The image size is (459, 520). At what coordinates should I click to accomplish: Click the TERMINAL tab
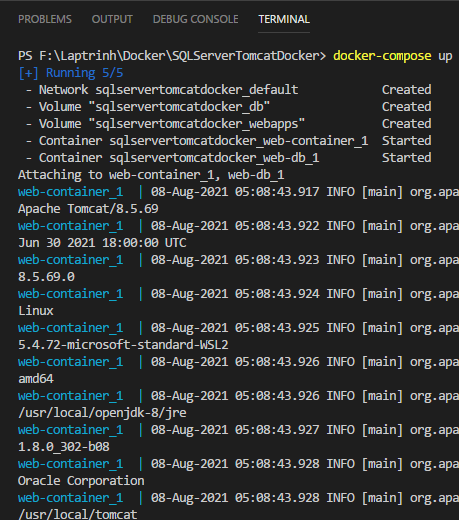(284, 19)
